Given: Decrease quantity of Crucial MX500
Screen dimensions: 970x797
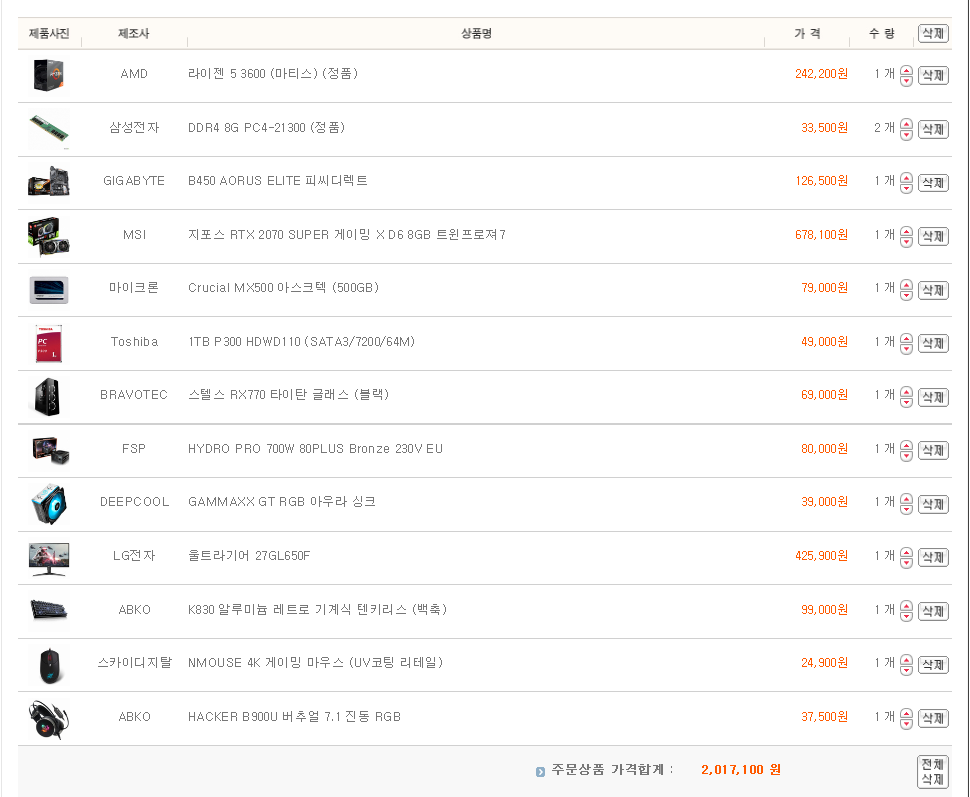Looking at the screenshot, I should pos(906,296).
